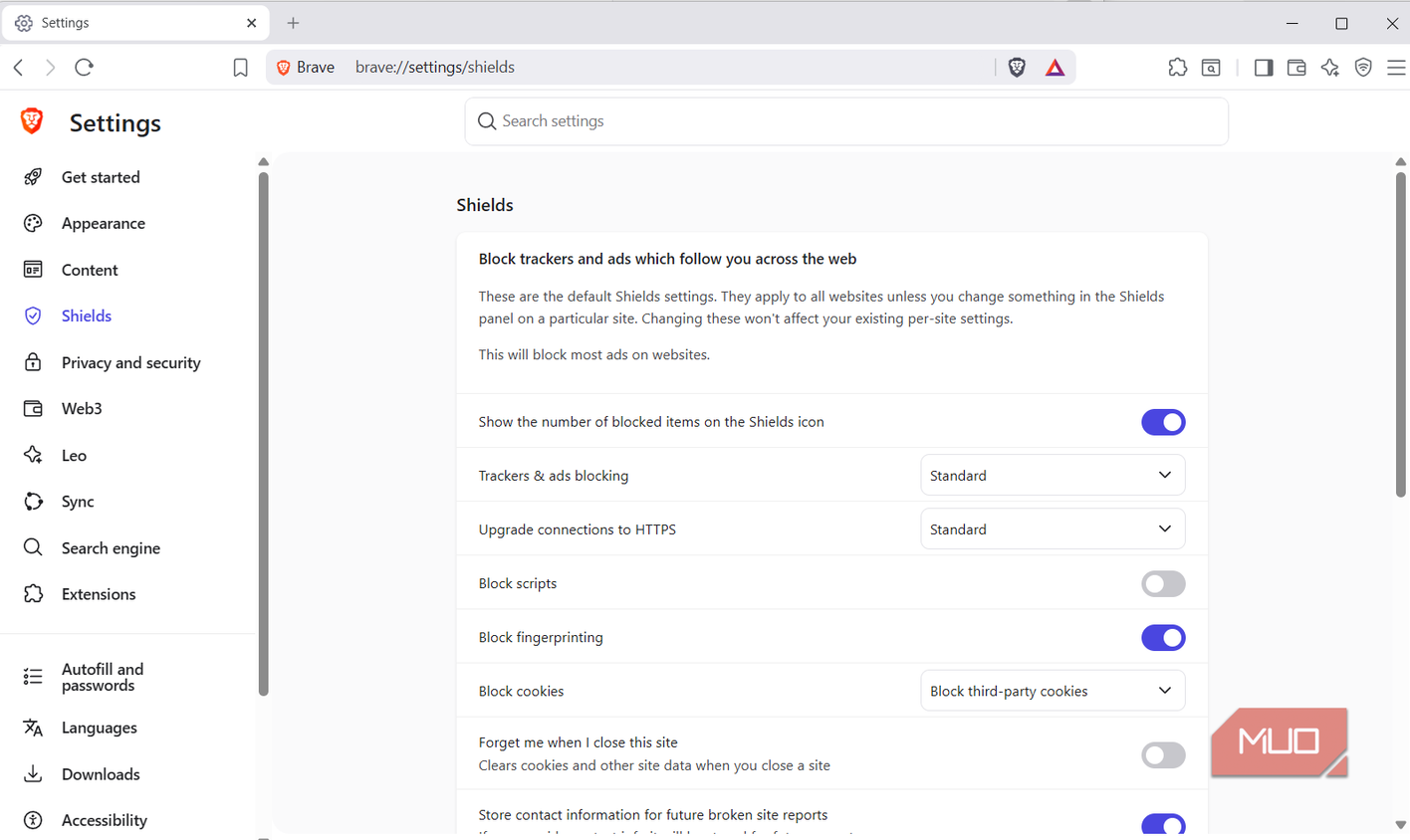Click the Search settings field
Viewport: 1410px width, 840px height.
pos(846,121)
